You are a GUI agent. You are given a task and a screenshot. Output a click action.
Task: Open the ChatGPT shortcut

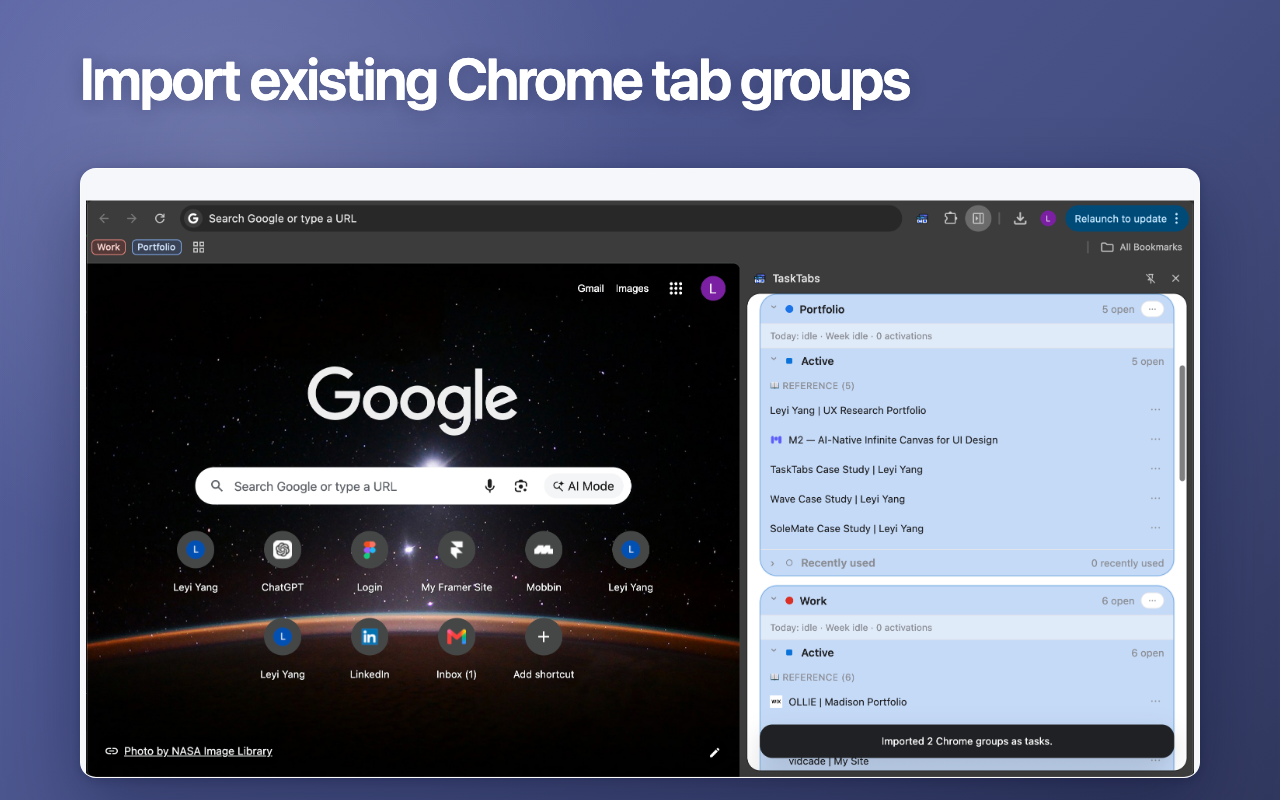(x=282, y=561)
